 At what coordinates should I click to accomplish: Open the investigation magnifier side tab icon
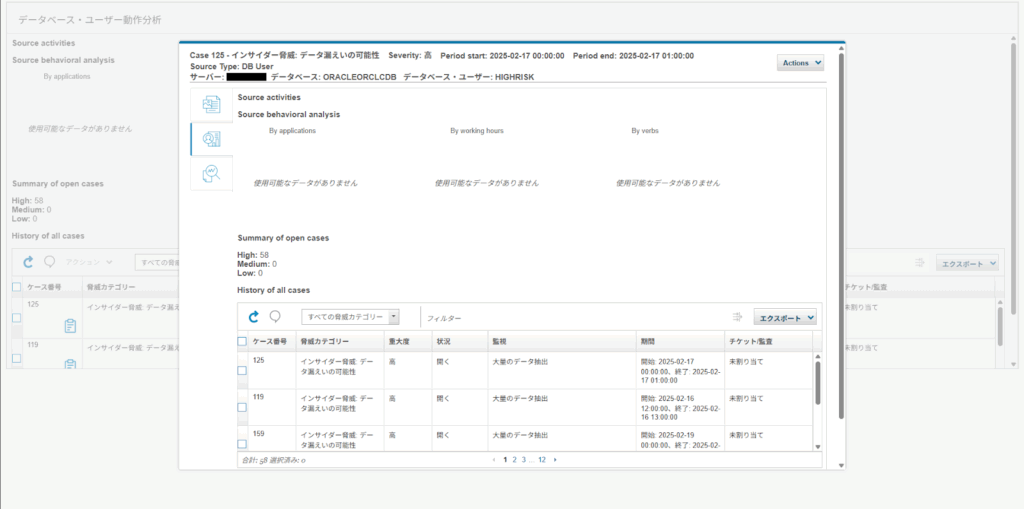click(212, 173)
